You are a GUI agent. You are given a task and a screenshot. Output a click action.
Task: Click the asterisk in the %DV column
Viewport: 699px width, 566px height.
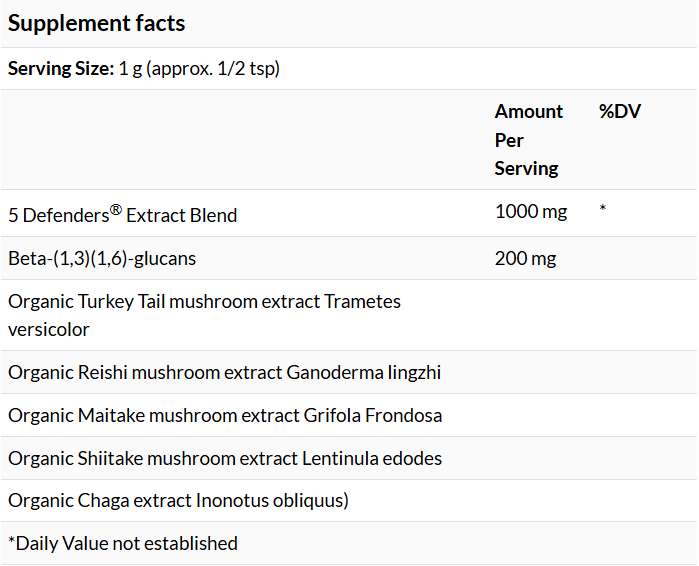603,211
